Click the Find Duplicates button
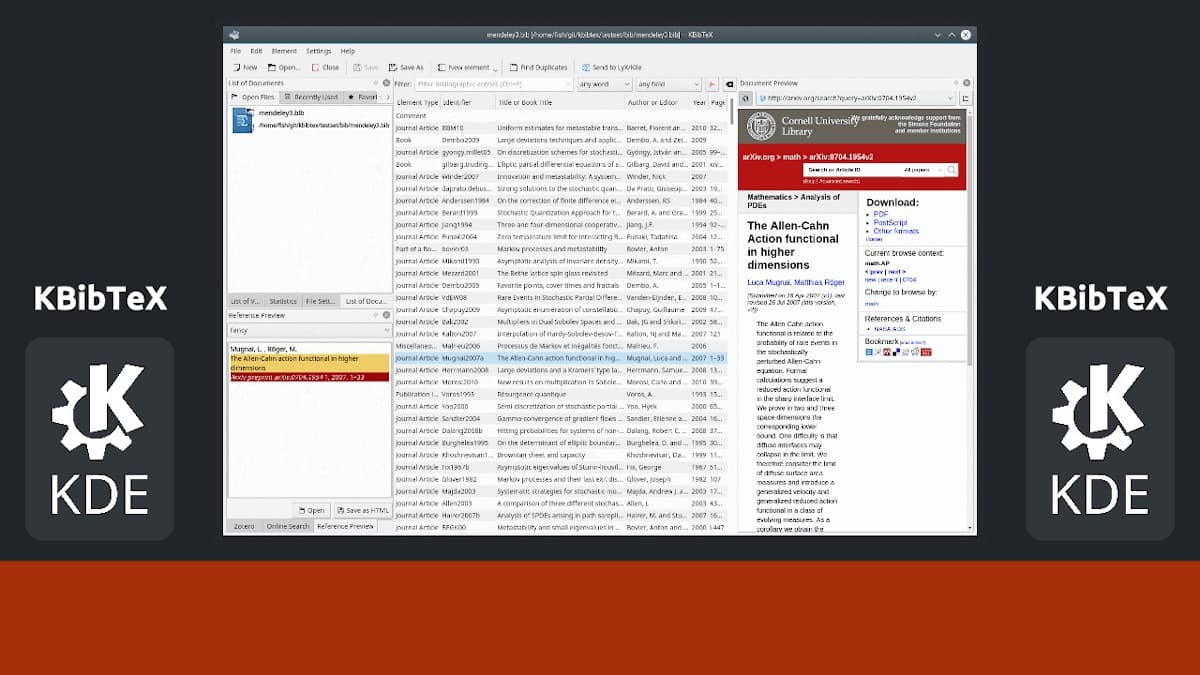Viewport: 1200px width, 675px height. (538, 68)
